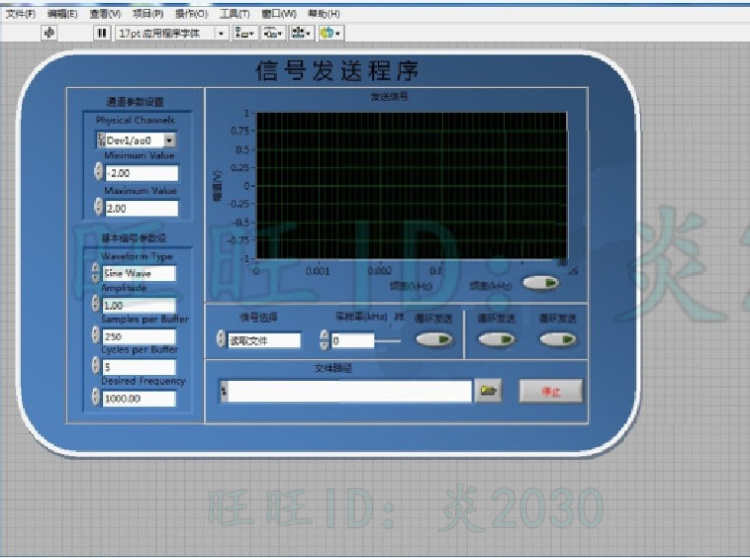
Task: Click the Minimum Value stepper arrows
Action: (99, 171)
